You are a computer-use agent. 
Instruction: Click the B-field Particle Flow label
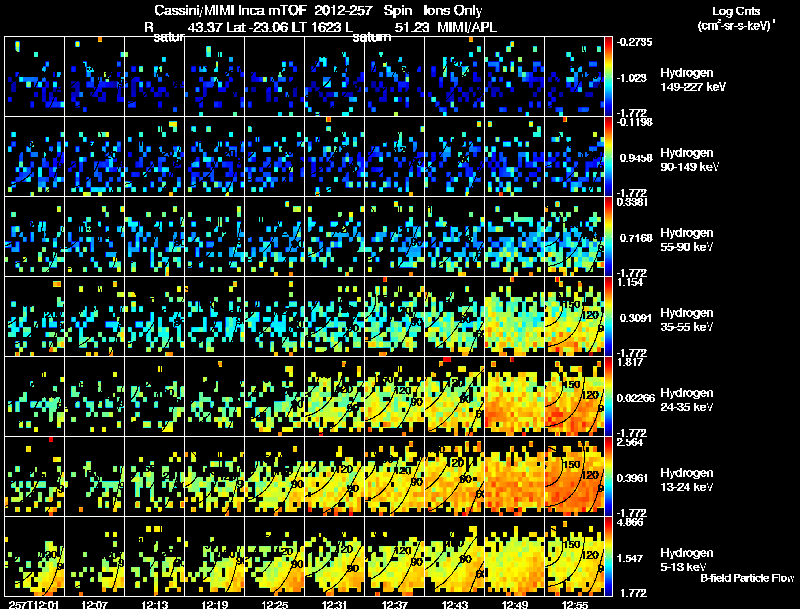click(x=747, y=578)
